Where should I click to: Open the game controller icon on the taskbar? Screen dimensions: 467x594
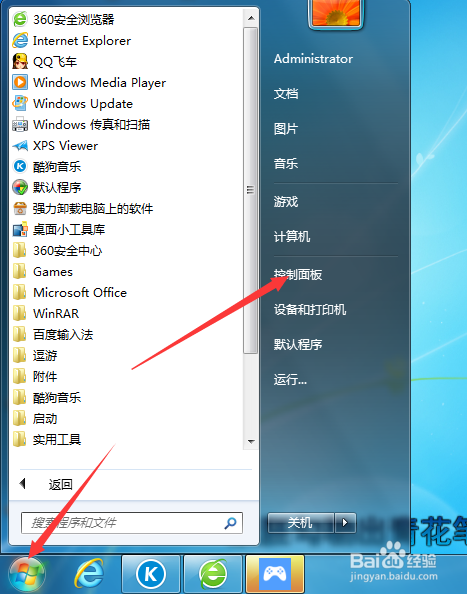click(275, 574)
